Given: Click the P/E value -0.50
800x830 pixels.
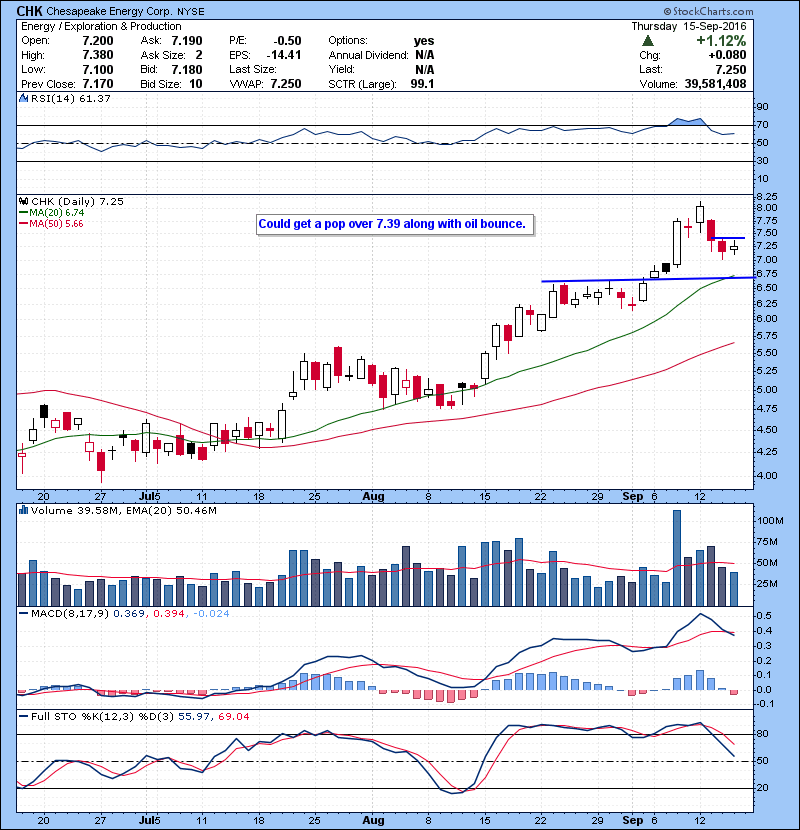Looking at the screenshot, I should (x=287, y=41).
